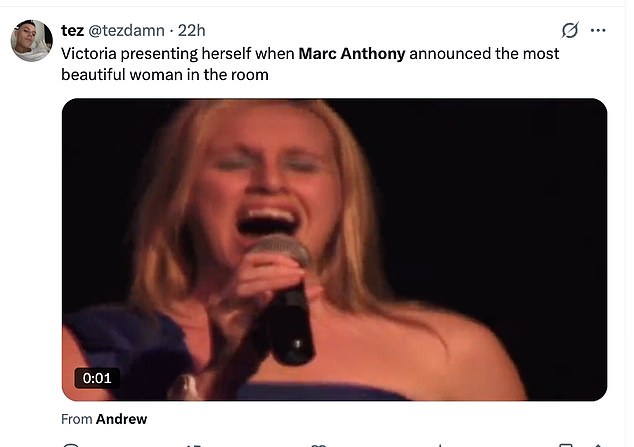Click the 0:01 video duration badge
This screenshot has height=447, width=634.
tap(97, 378)
